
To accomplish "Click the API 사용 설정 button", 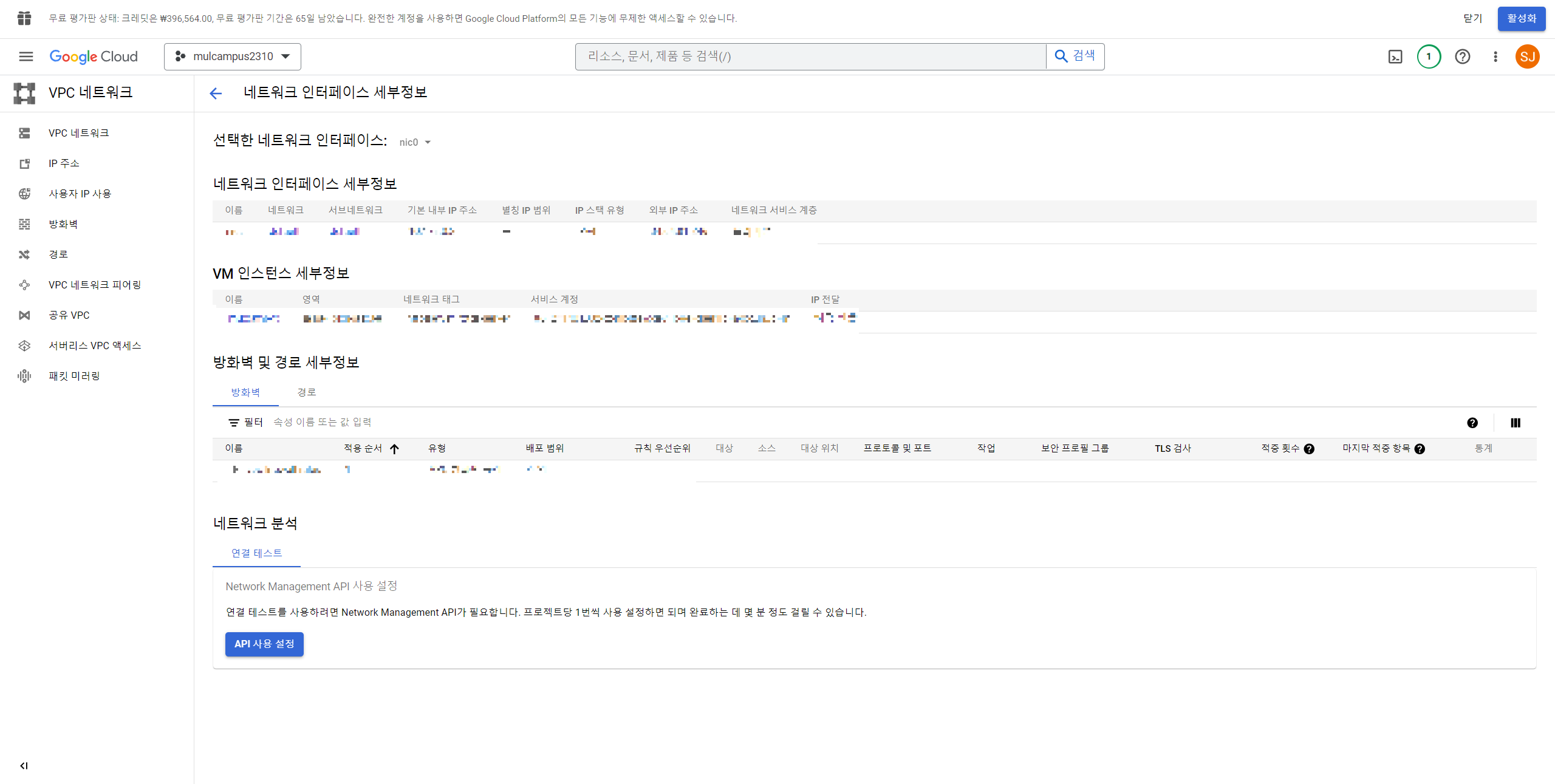I will 264,644.
